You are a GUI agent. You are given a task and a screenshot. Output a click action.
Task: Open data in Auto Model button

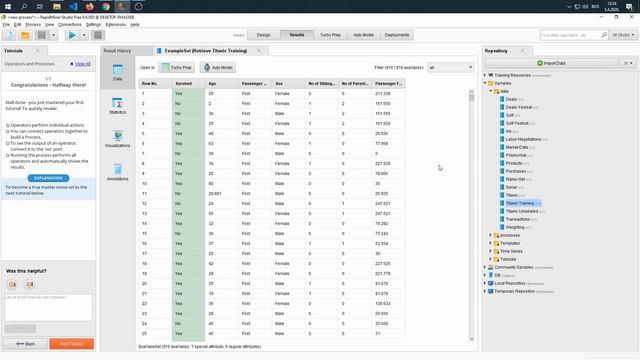coord(218,67)
